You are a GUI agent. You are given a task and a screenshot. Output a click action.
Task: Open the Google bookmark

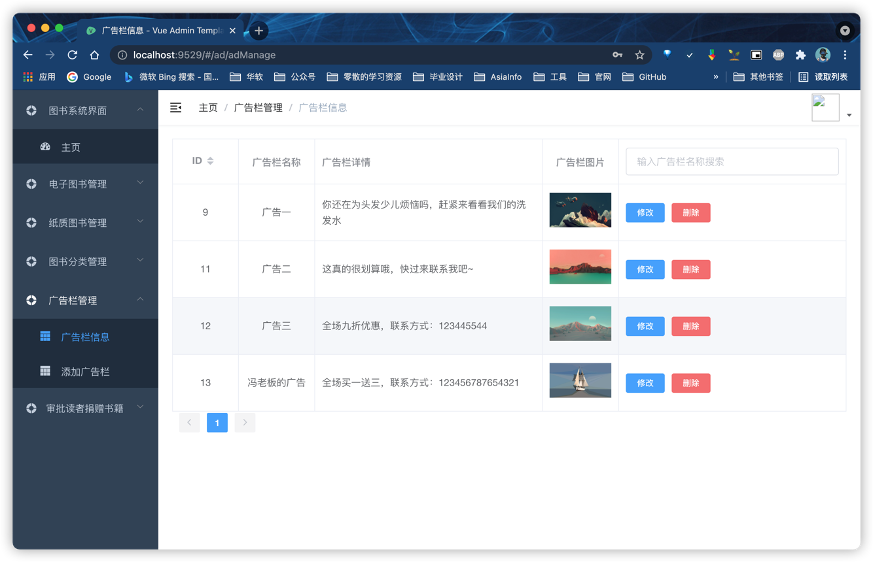[x=89, y=77]
